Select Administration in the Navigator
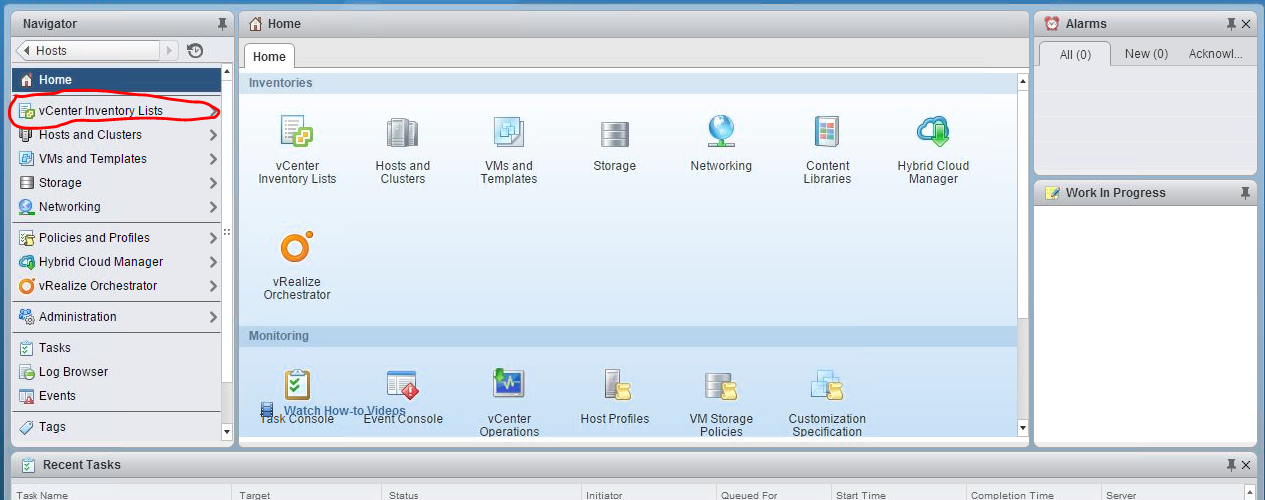This screenshot has height=500, width=1265. (x=116, y=317)
